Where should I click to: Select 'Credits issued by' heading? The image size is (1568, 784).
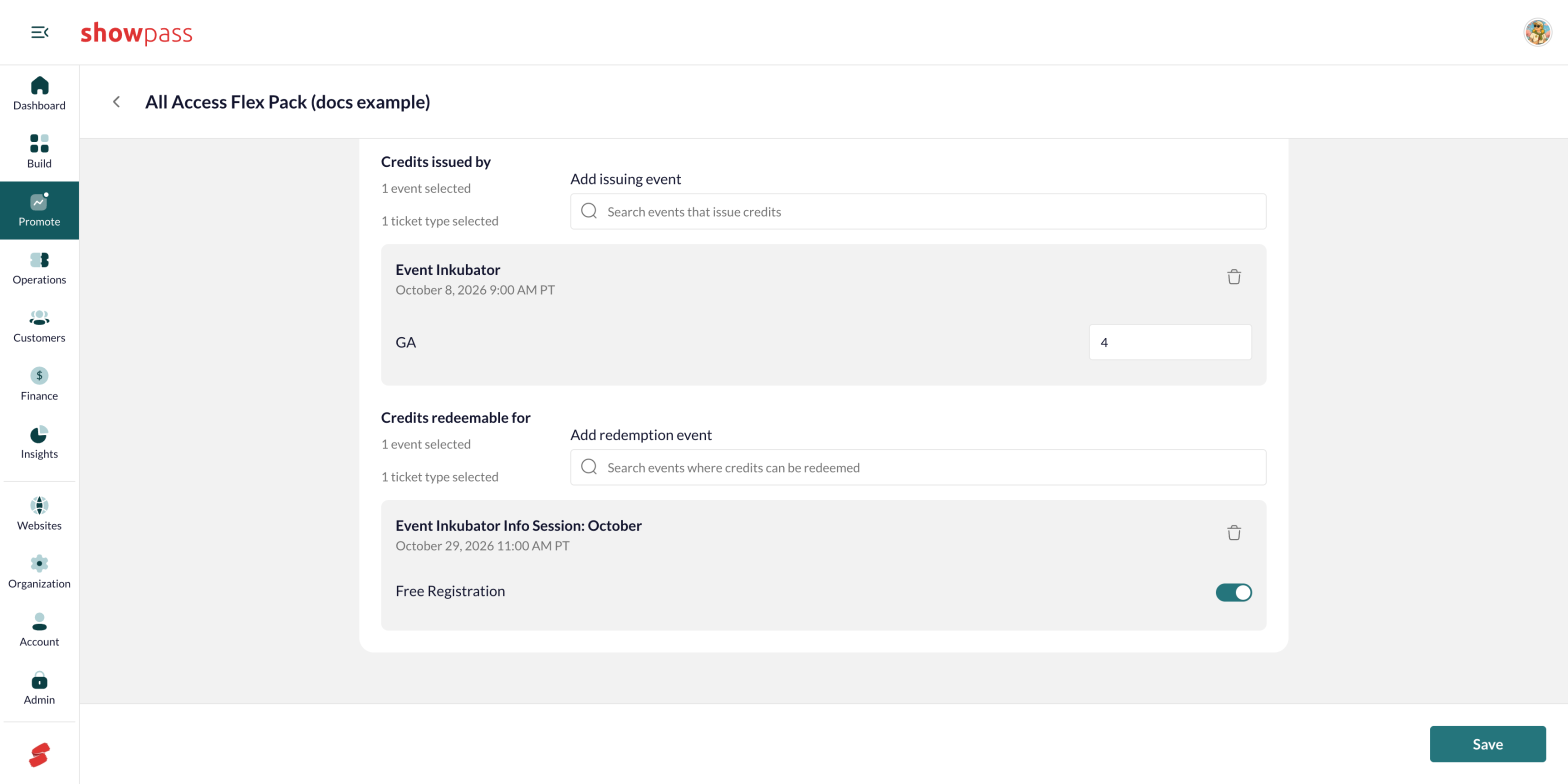[435, 161]
